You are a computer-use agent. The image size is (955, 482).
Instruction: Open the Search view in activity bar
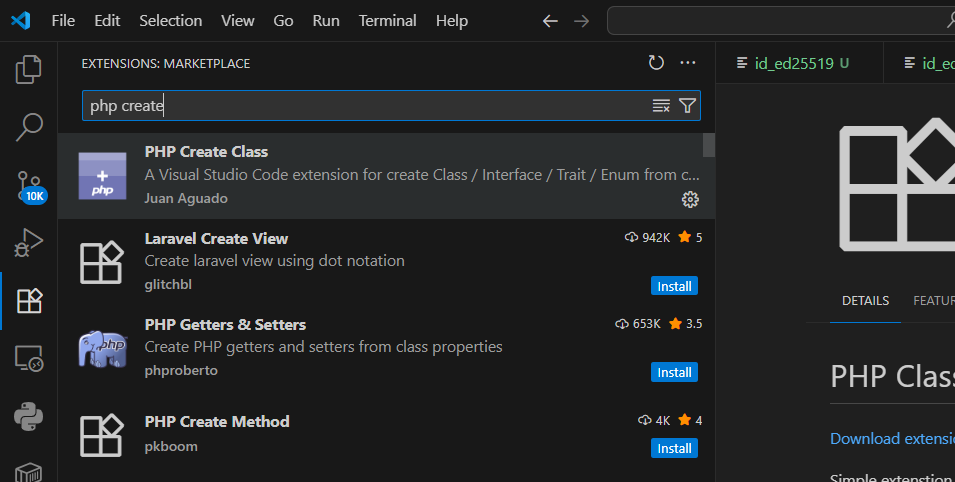(x=29, y=127)
